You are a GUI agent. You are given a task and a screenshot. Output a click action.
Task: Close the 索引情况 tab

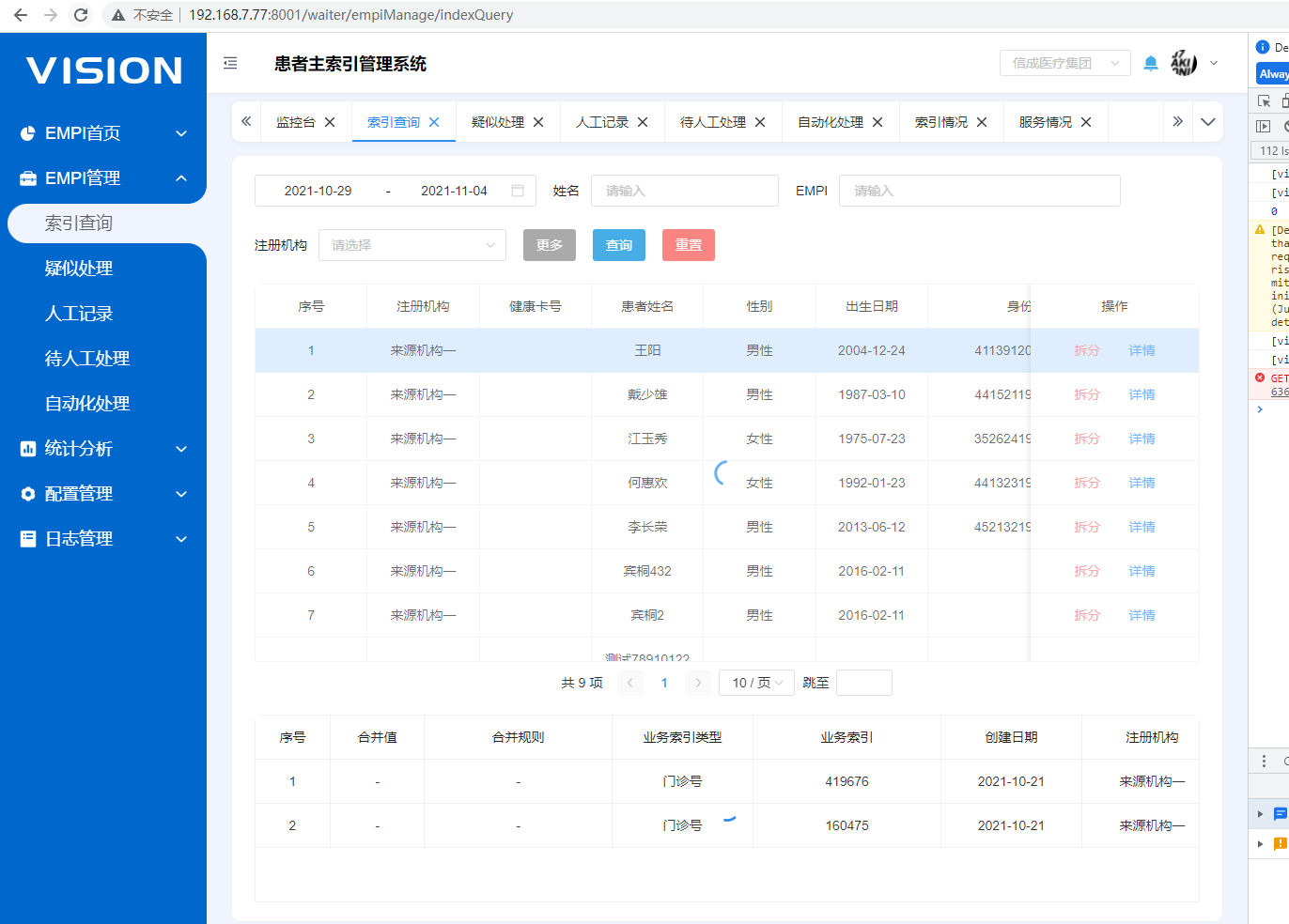982,122
